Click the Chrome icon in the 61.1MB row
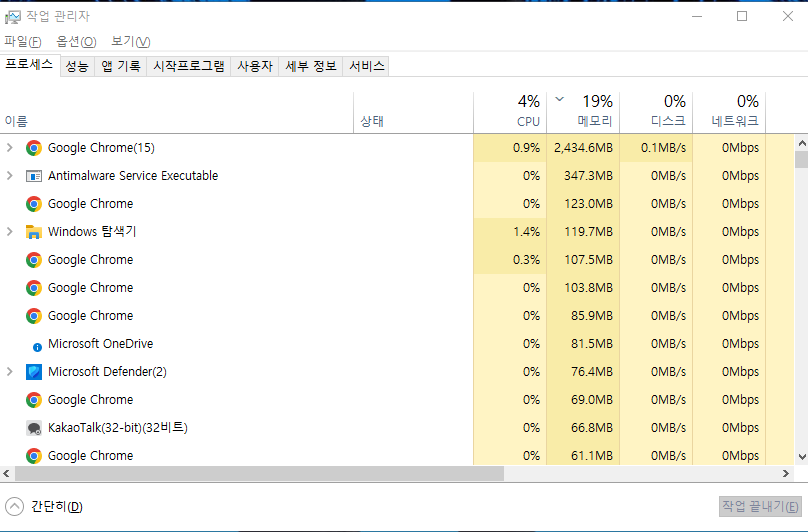 click(x=34, y=456)
